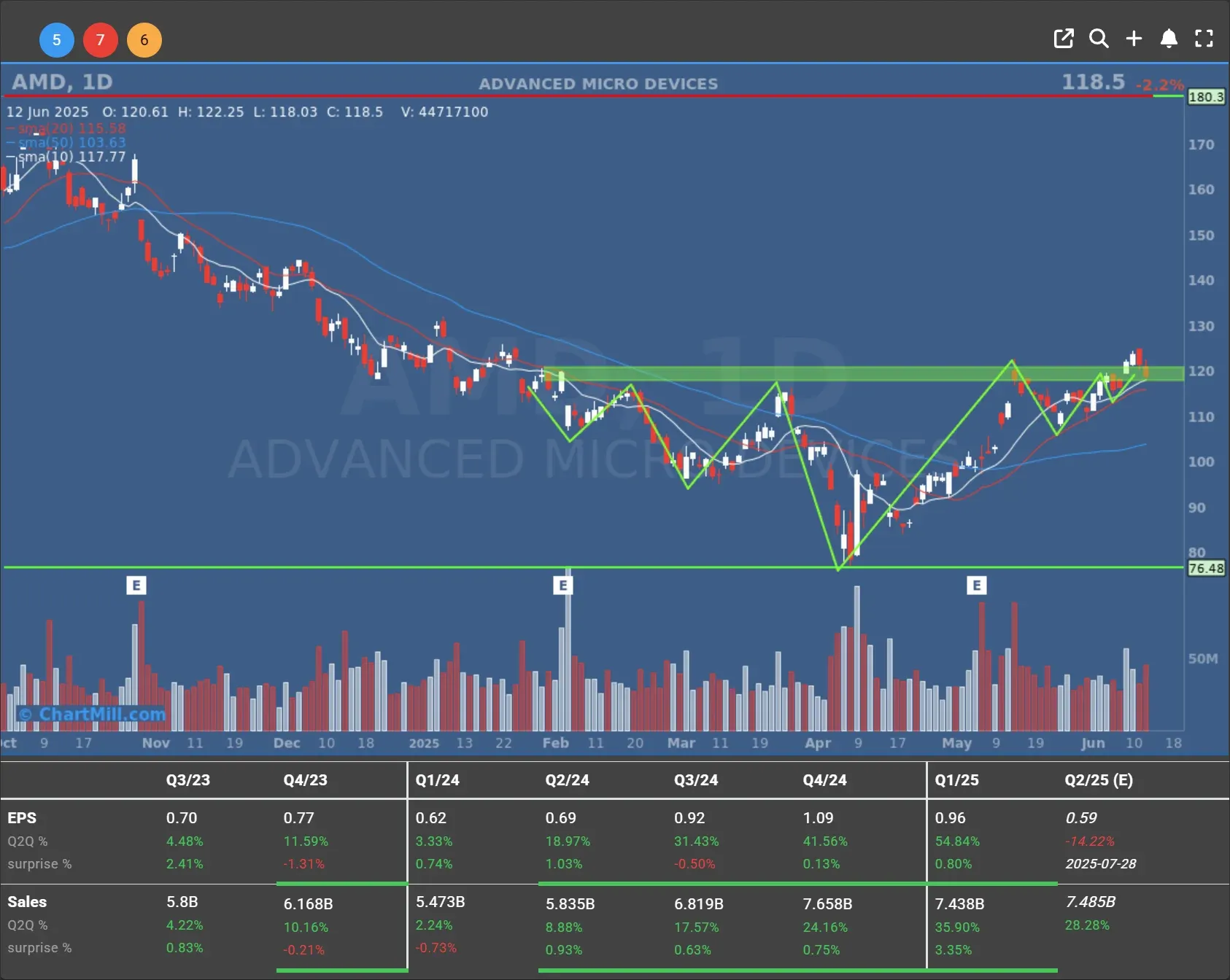Click the Q3/24 column header
Image resolution: width=1230 pixels, height=980 pixels.
coord(696,780)
